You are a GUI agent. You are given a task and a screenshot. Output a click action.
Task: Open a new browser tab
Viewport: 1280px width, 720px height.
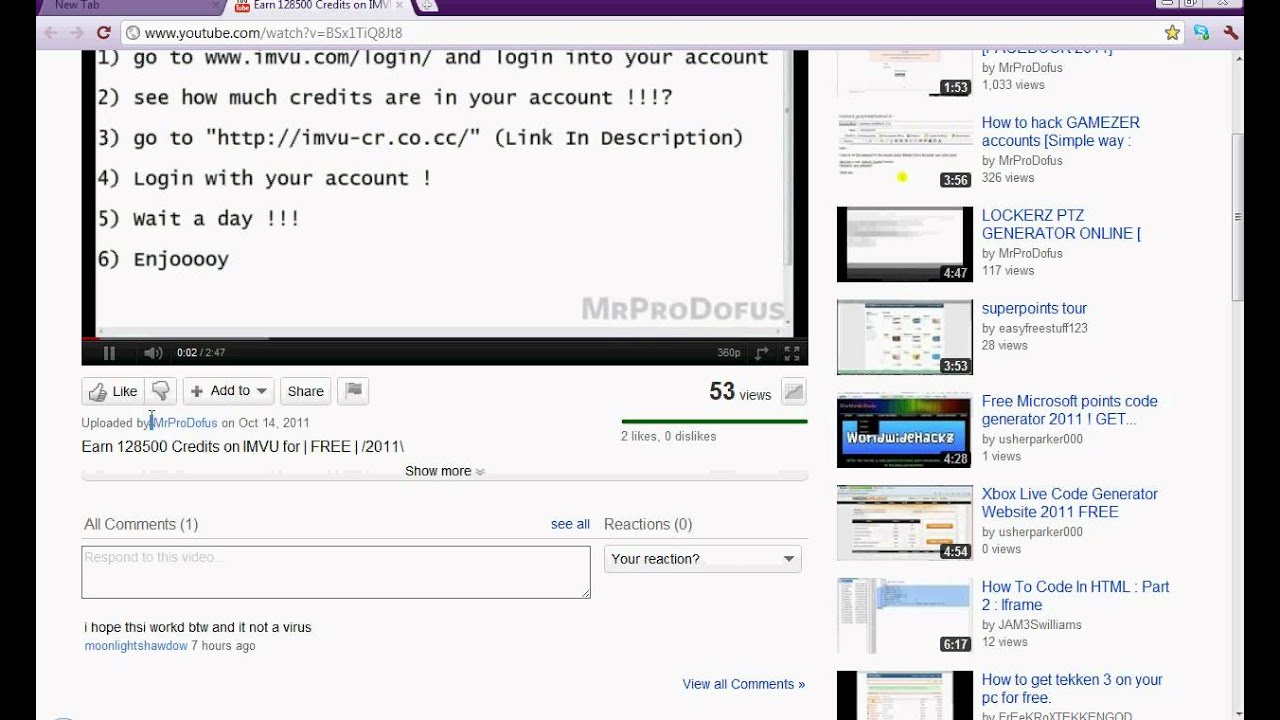tap(427, 5)
